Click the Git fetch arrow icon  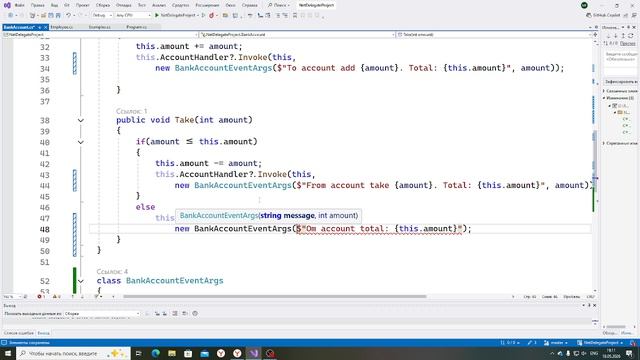click(609, 36)
